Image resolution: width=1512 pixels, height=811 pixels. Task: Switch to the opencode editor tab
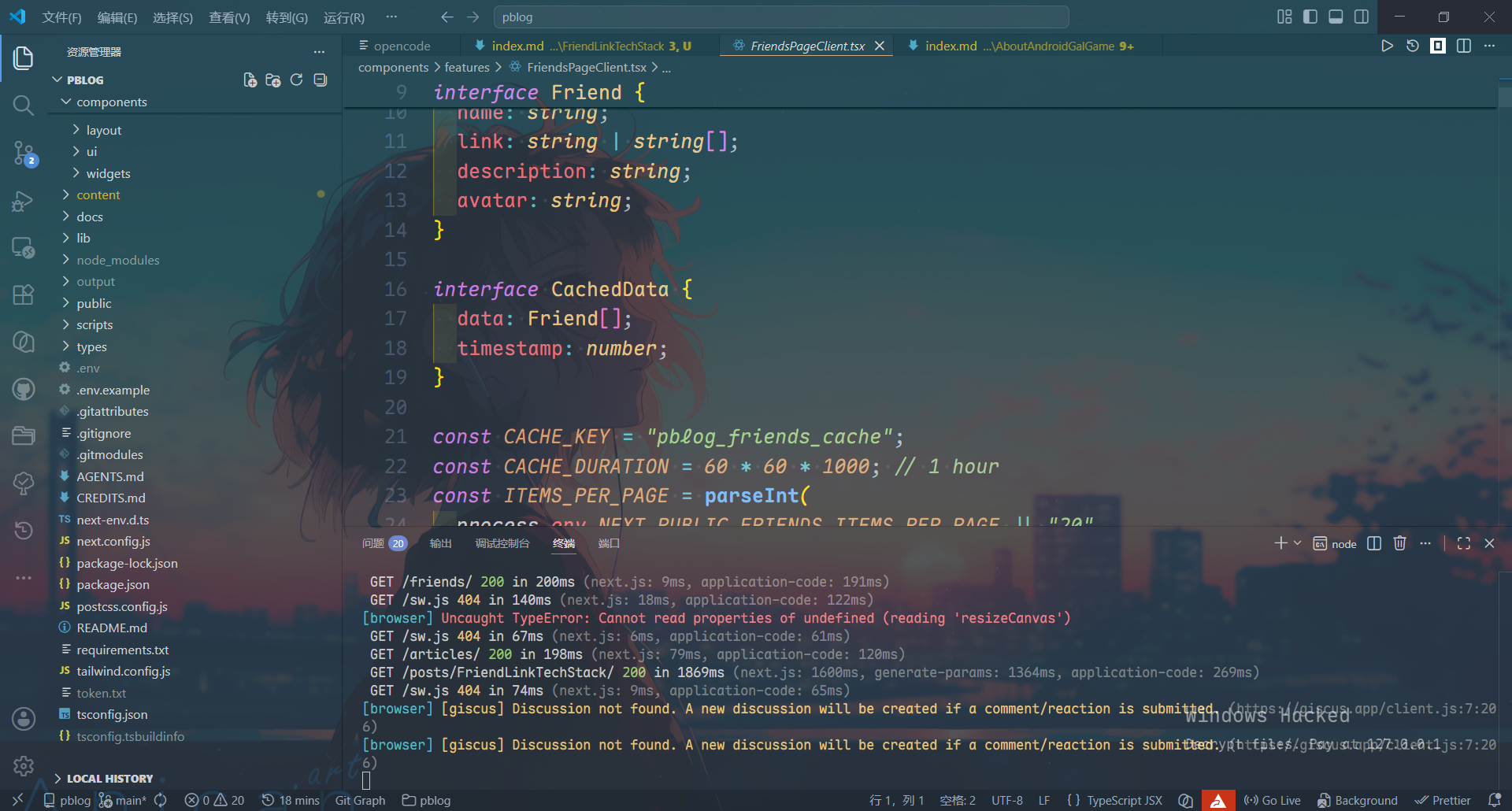coord(400,46)
